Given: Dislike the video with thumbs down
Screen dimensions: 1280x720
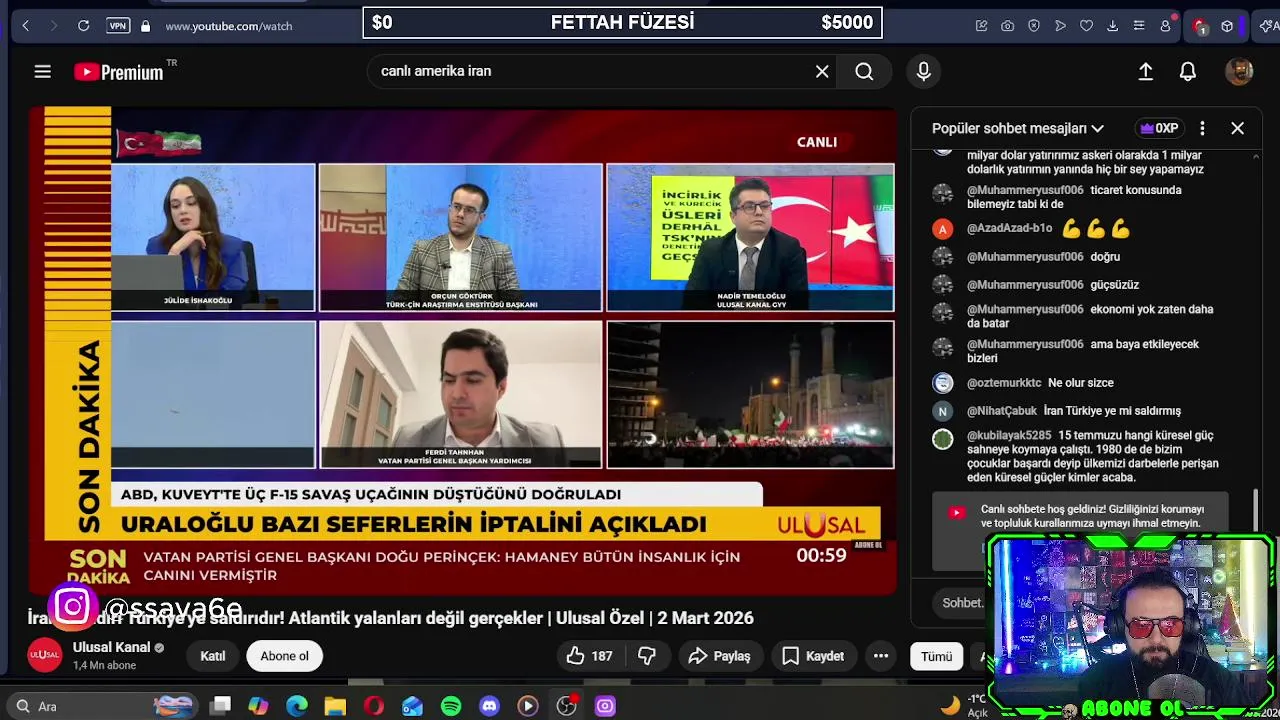Looking at the screenshot, I should click(x=647, y=656).
